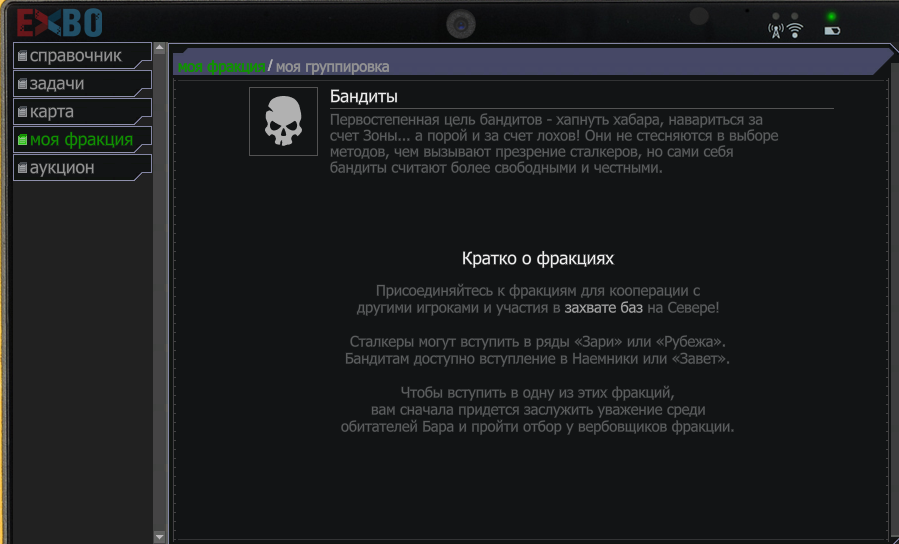
Task: Click sidebar scrollbar down arrow
Action: [x=159, y=537]
